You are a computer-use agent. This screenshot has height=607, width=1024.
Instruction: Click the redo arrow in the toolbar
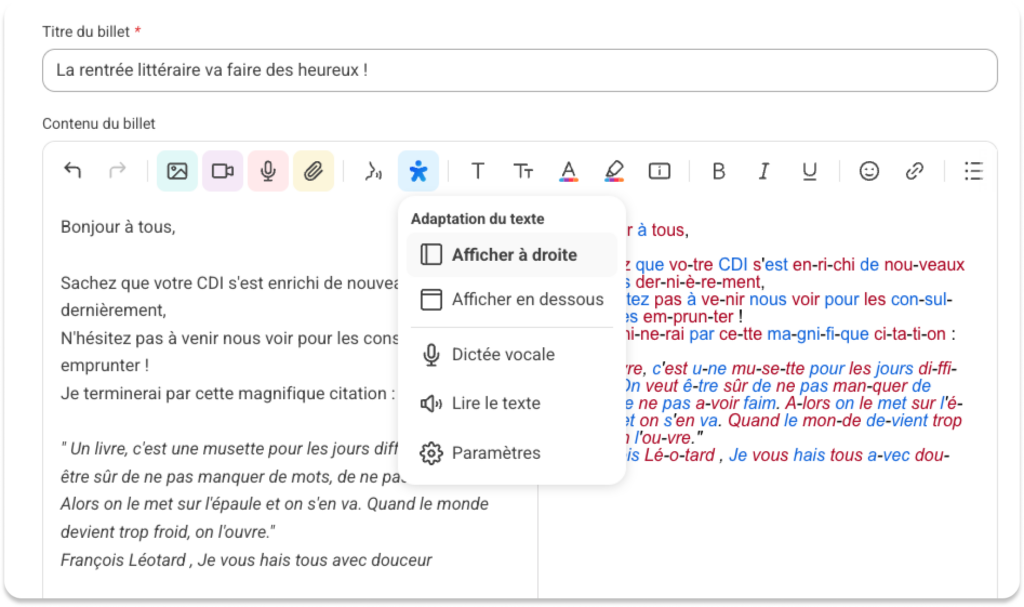click(117, 171)
